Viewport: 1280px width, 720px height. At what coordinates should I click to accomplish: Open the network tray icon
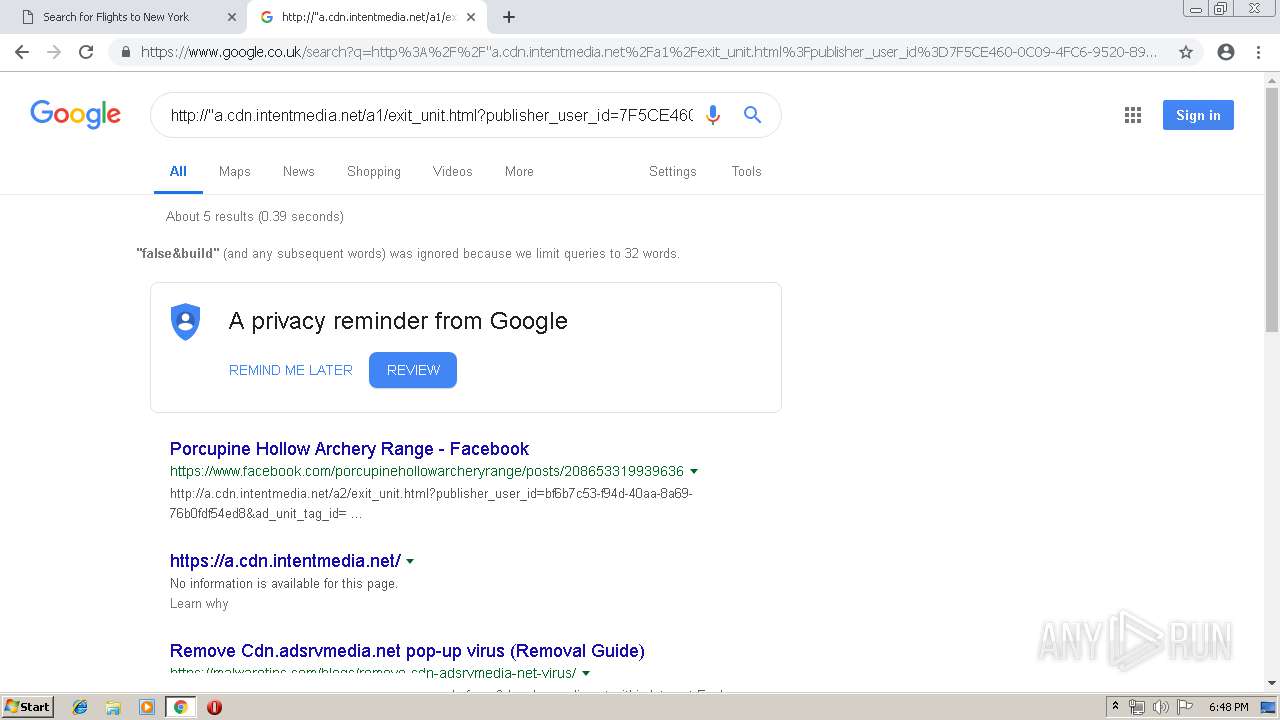(x=1137, y=707)
